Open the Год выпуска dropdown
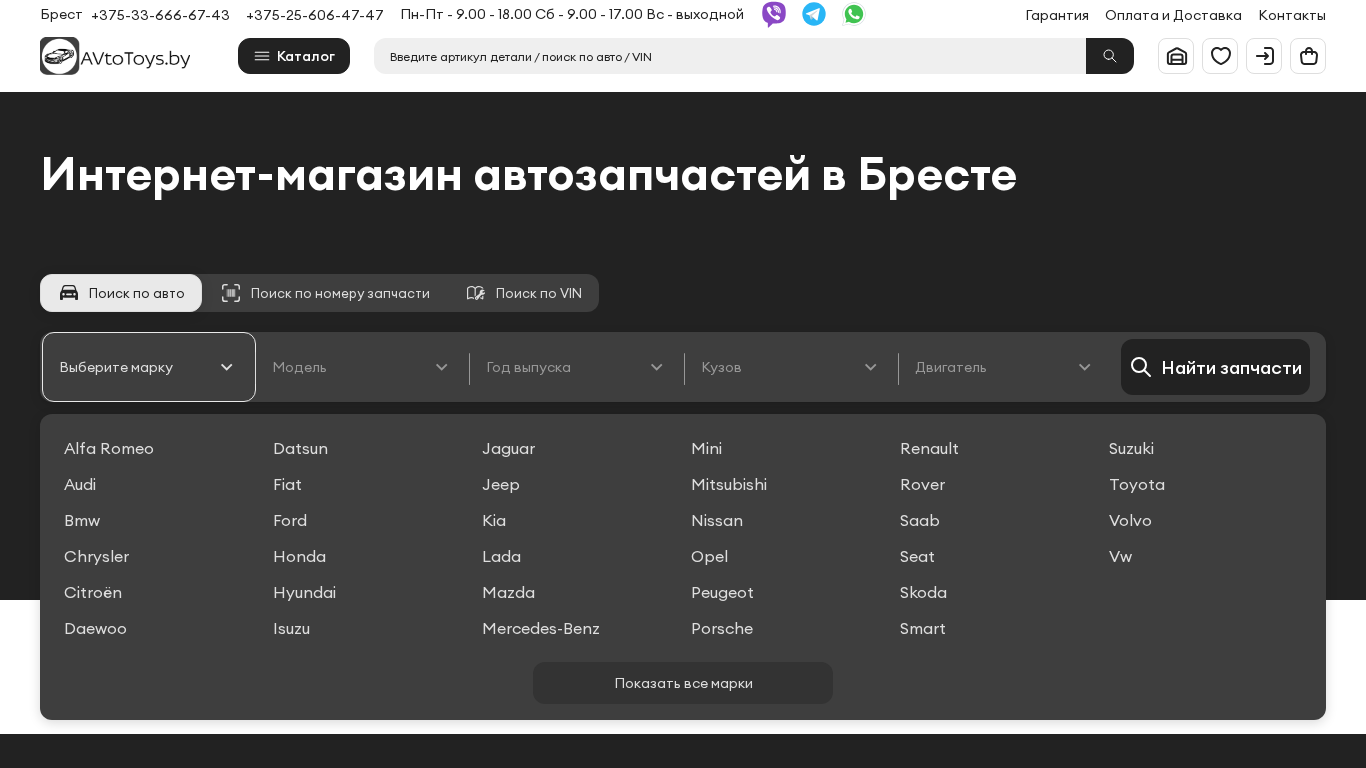The width and height of the screenshot is (1366, 768). click(576, 367)
